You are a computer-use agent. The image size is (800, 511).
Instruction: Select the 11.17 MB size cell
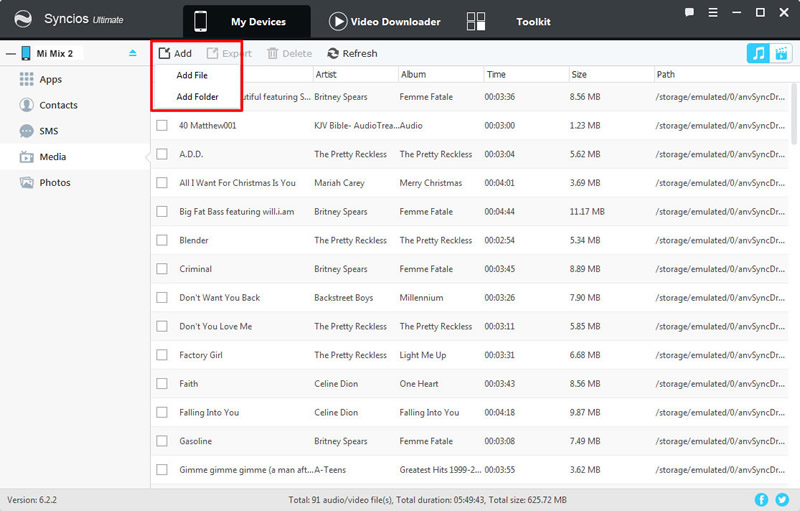point(587,212)
